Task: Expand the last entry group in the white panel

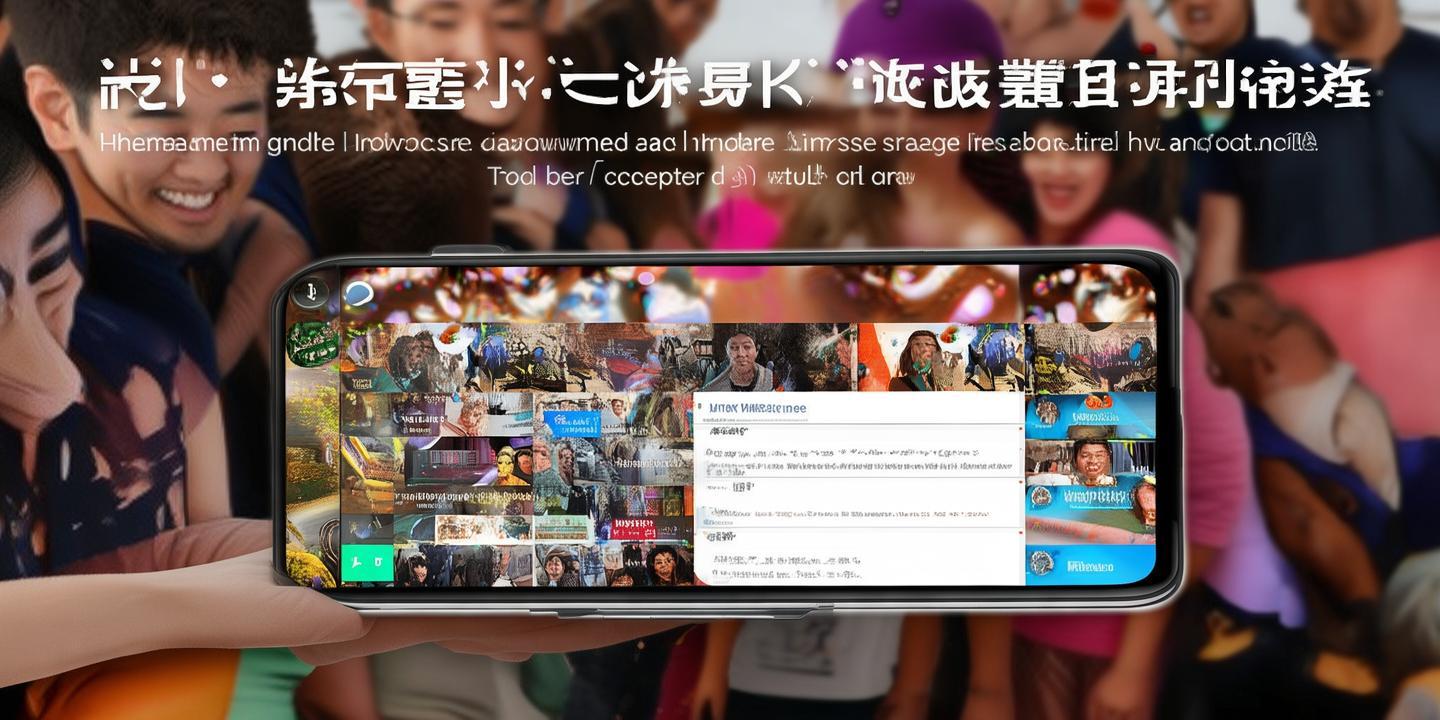Action: click(x=720, y=538)
